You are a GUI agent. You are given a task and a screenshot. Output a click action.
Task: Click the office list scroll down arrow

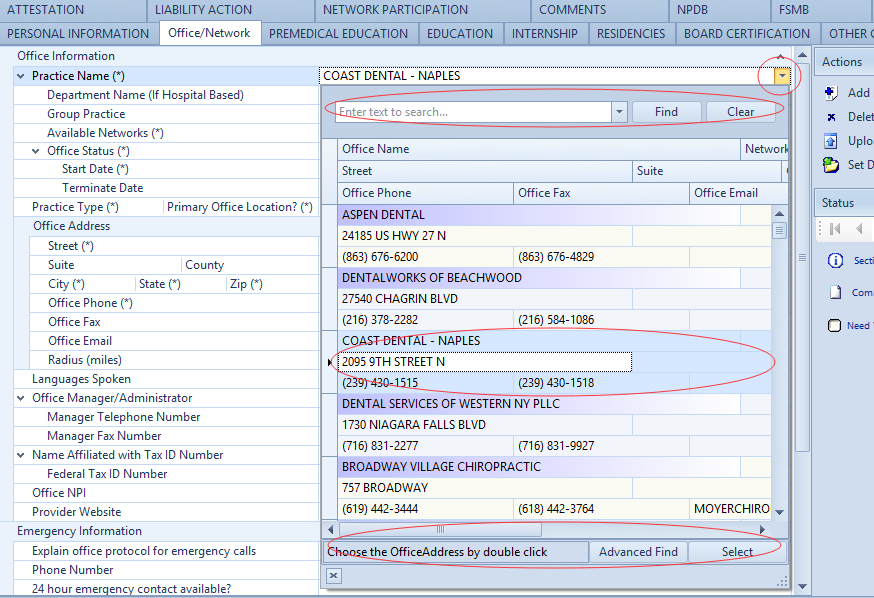pos(779,512)
